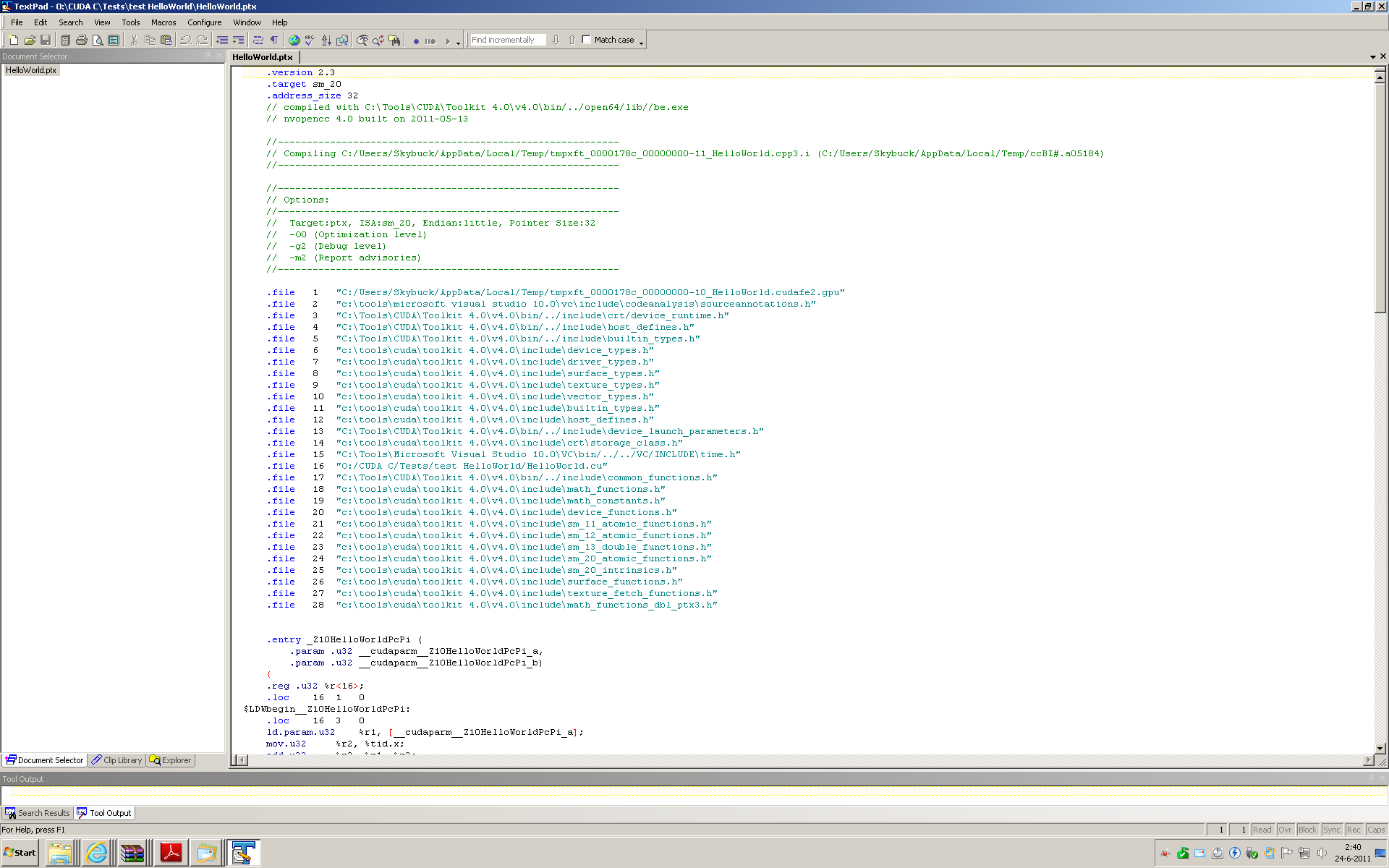Select HelloWorld.ptx in Document Selector
Viewport: 1389px width, 868px height.
pyautogui.click(x=31, y=70)
